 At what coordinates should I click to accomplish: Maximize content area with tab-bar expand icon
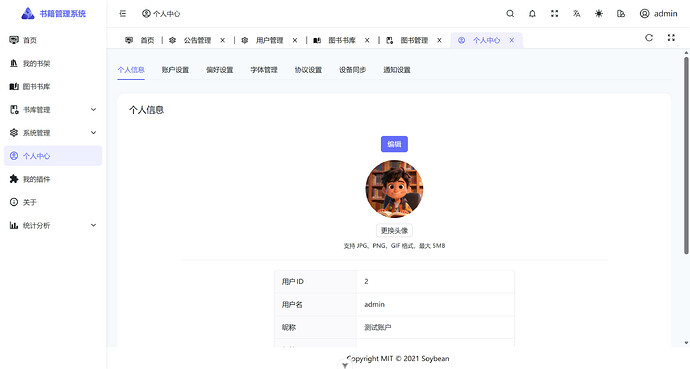tap(671, 38)
